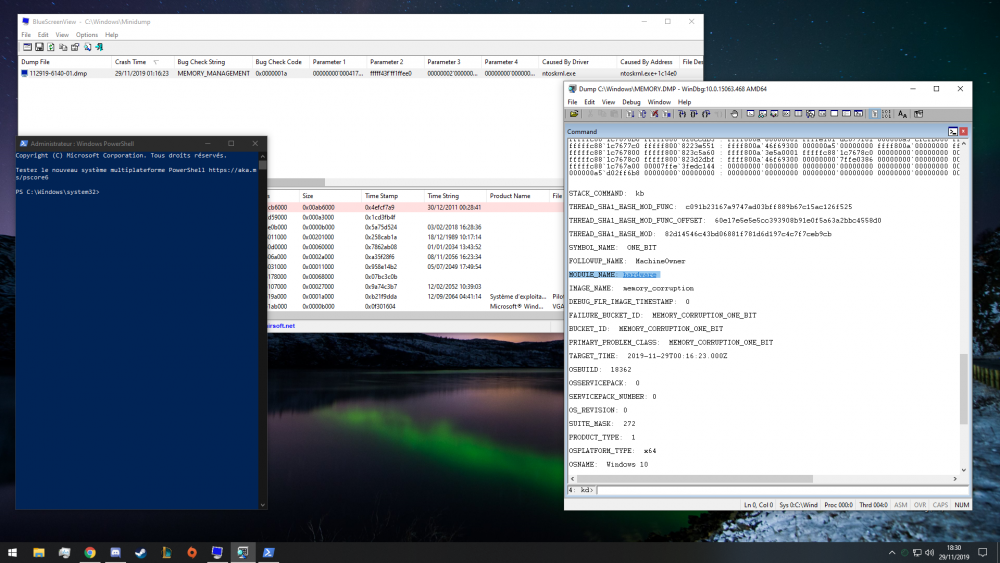Open Steam from the taskbar
This screenshot has height=563, width=1000.
tap(141, 553)
